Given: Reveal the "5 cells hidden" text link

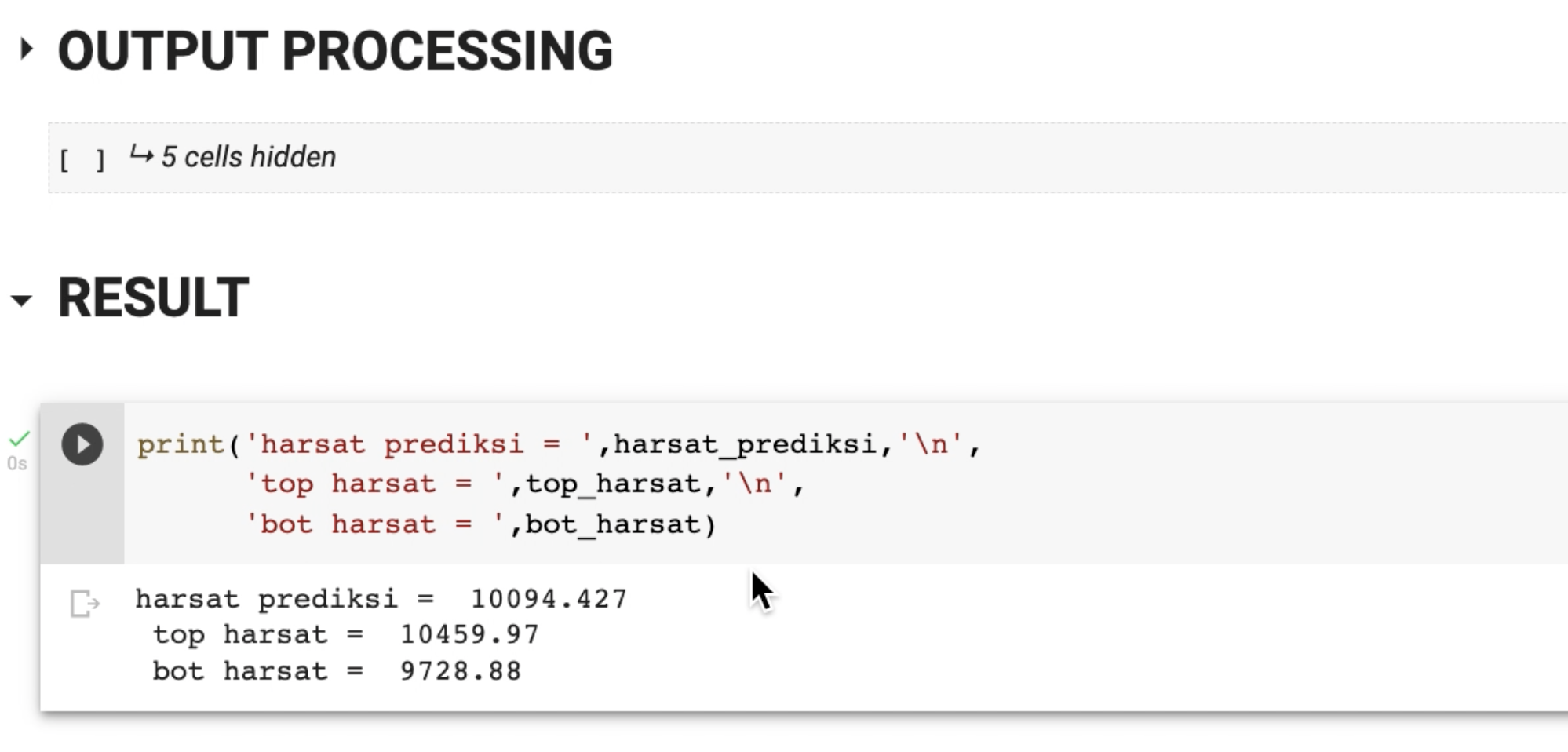Looking at the screenshot, I should [x=248, y=157].
